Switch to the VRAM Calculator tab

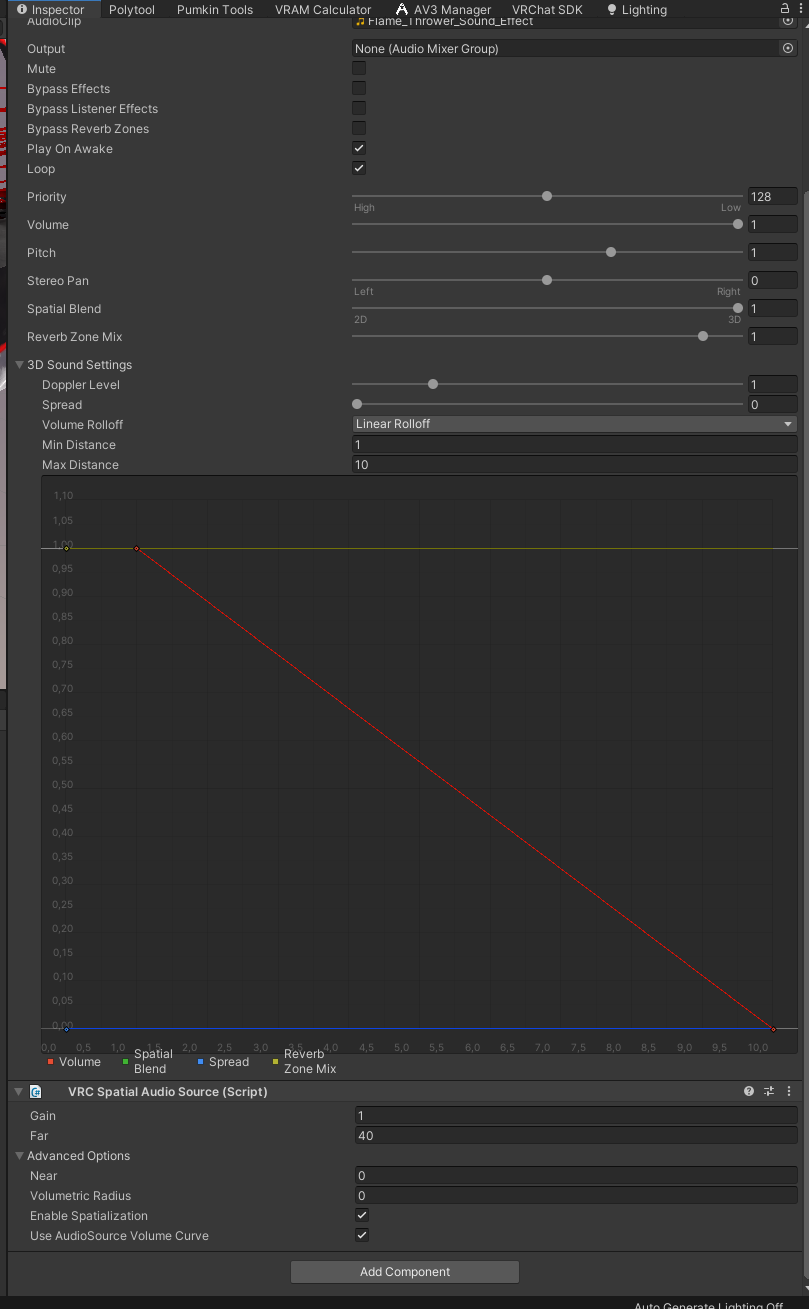323,9
